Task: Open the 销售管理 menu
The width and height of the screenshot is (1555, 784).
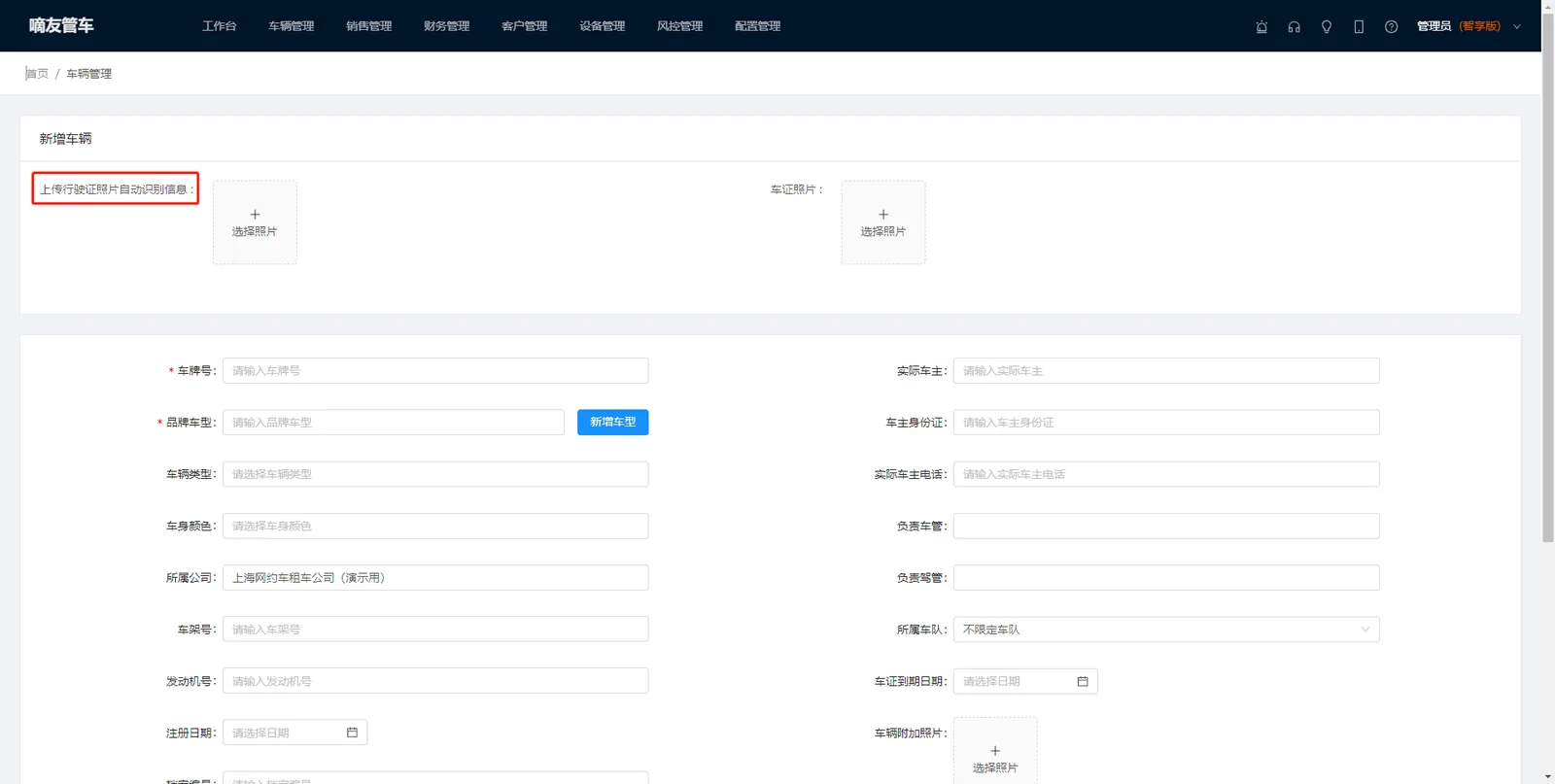Action: click(x=369, y=26)
